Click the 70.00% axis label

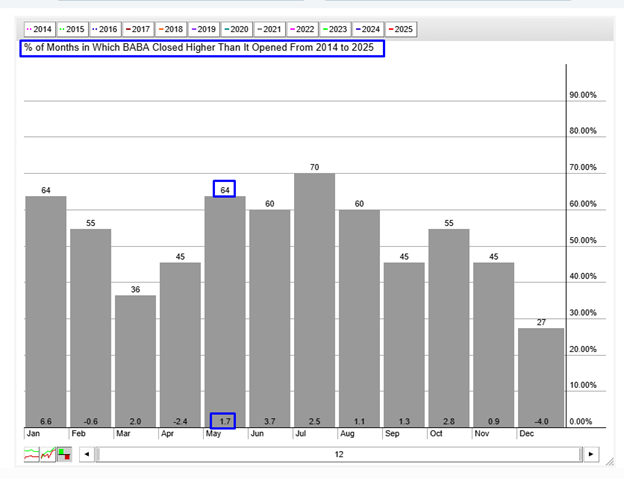click(x=583, y=167)
